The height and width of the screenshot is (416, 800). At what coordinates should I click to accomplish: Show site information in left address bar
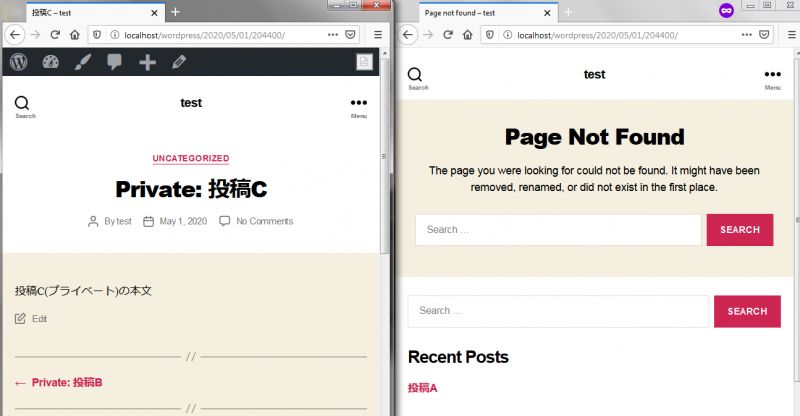click(x=115, y=35)
